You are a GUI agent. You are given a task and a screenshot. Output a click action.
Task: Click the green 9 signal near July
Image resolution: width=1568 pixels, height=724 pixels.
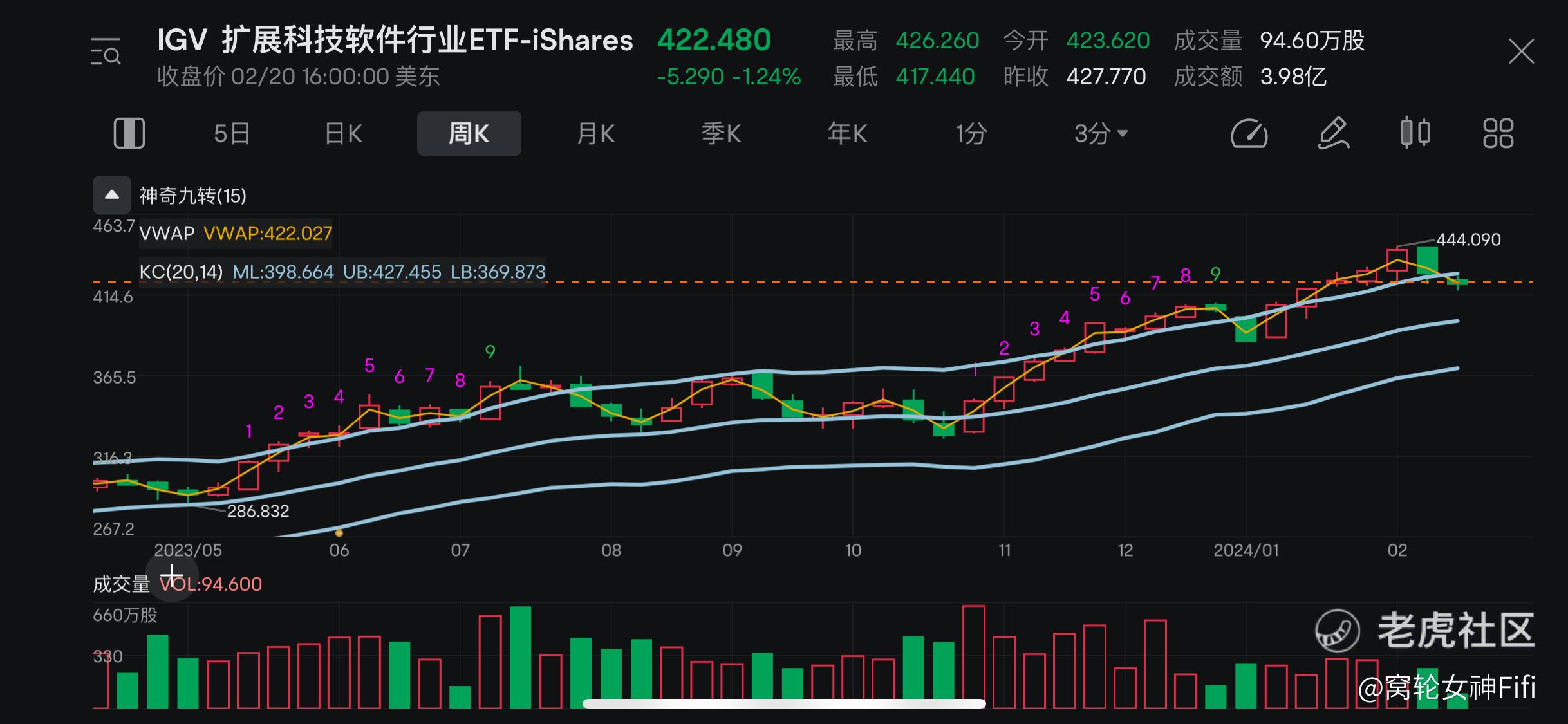click(490, 352)
